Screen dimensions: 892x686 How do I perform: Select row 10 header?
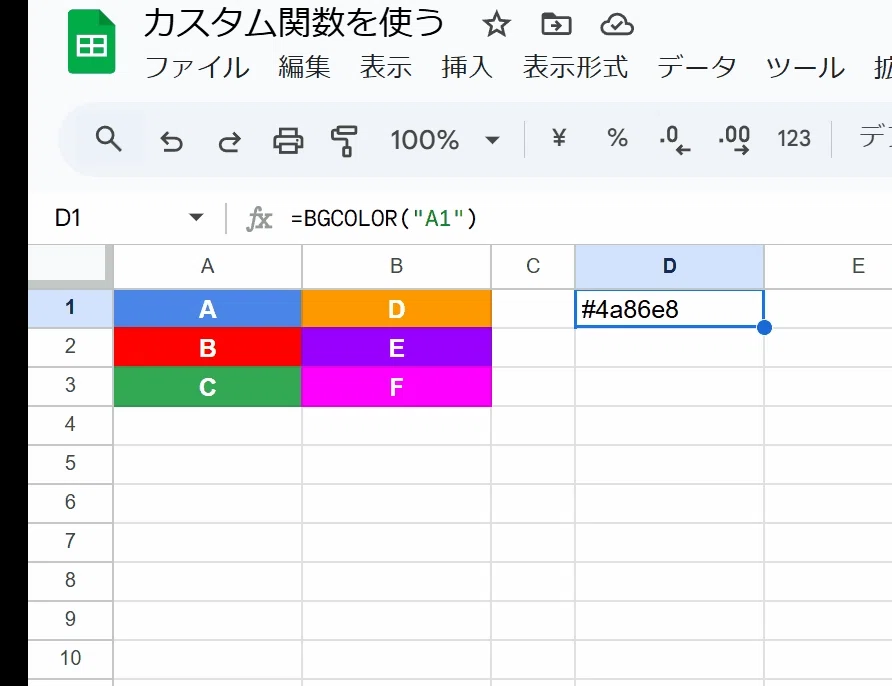[x=70, y=658]
